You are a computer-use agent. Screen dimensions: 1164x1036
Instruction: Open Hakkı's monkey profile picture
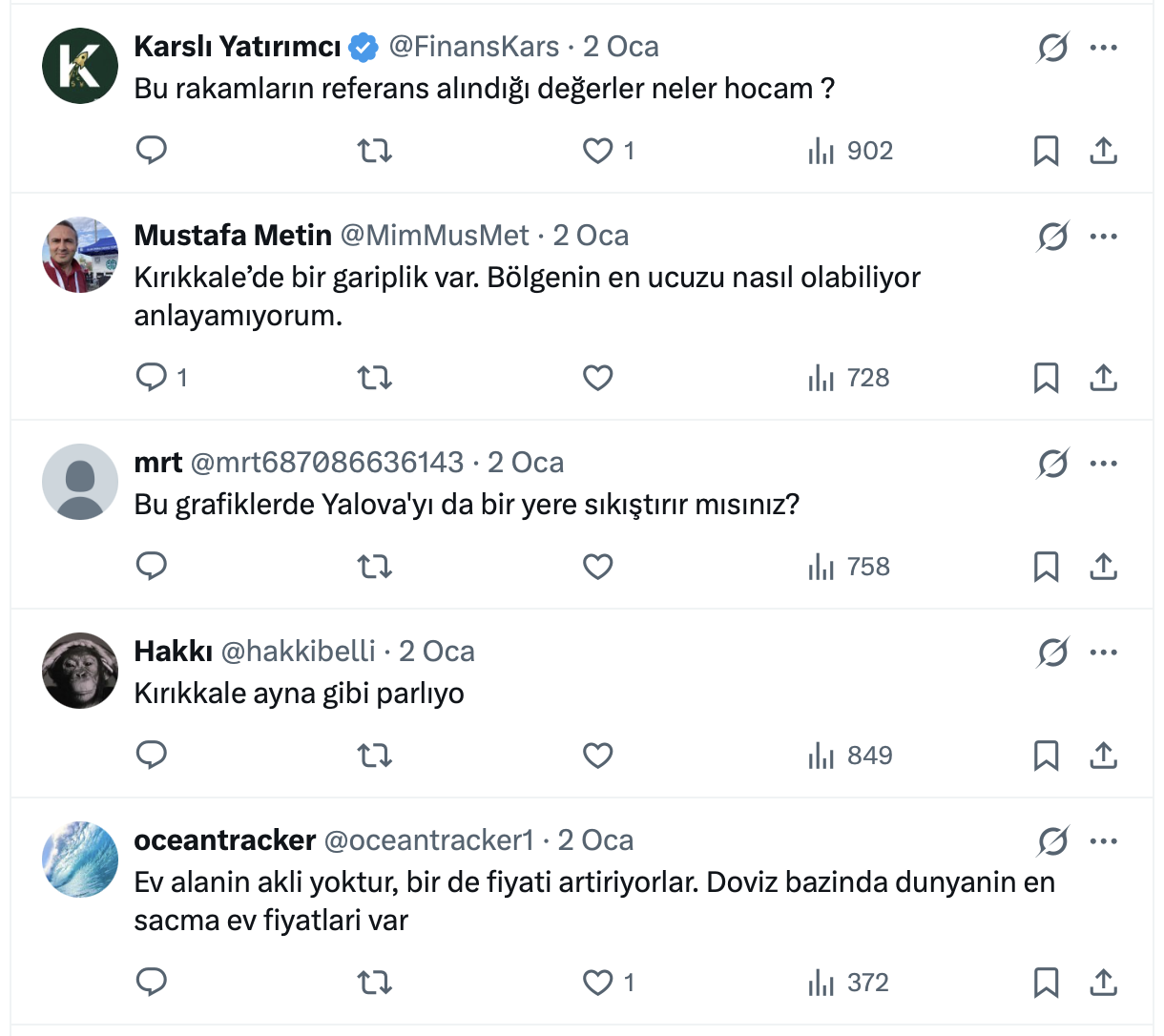click(80, 671)
